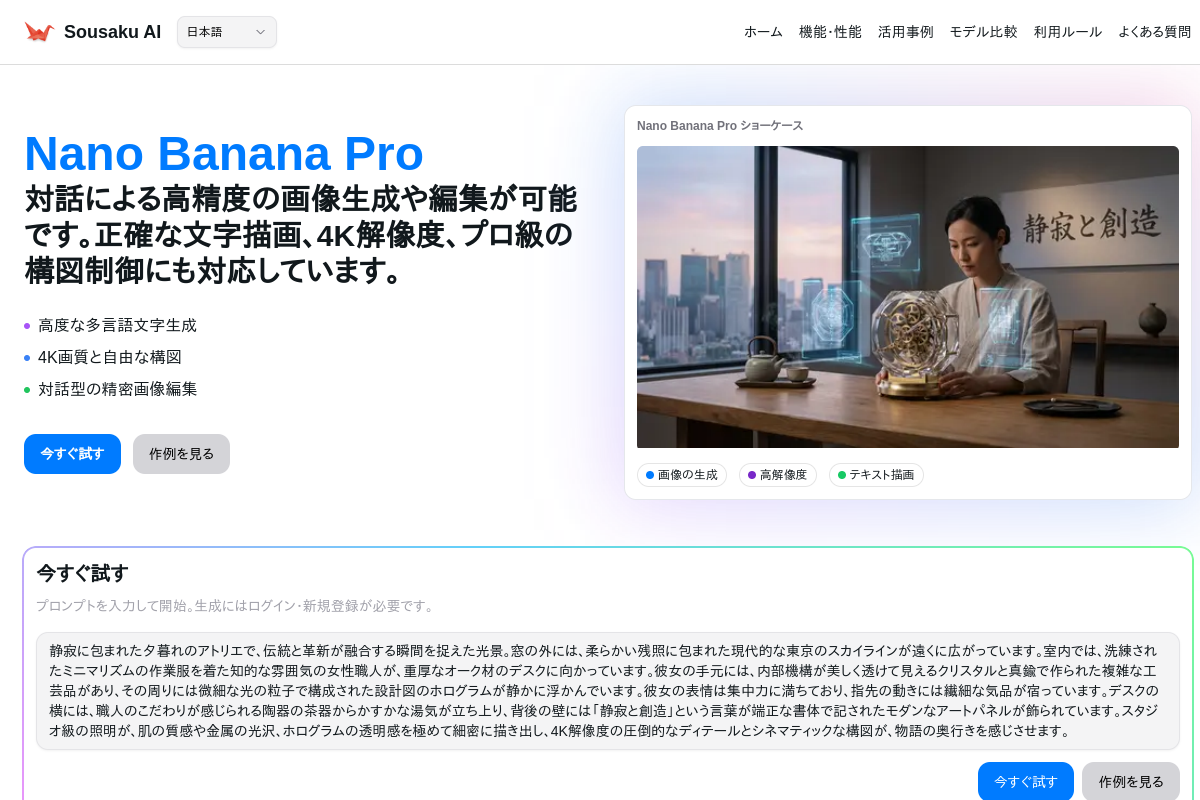This screenshot has width=1200, height=800.
Task: Click the showcase image of woman craftsman
Action: tap(908, 297)
